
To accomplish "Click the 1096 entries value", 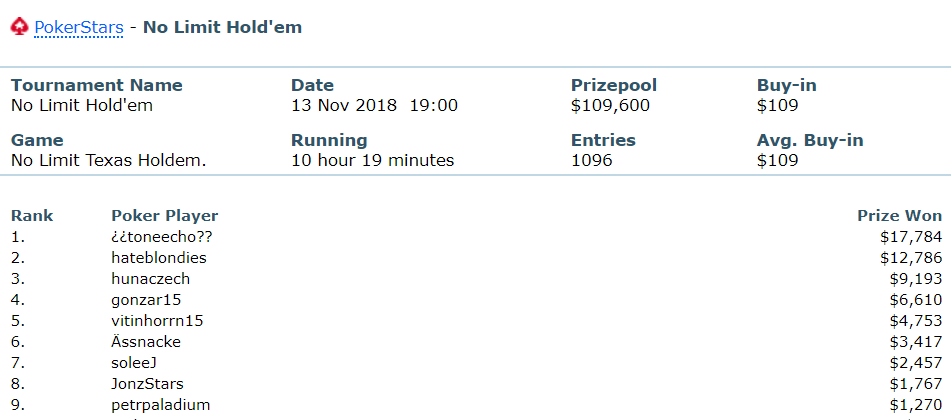I will (x=591, y=160).
